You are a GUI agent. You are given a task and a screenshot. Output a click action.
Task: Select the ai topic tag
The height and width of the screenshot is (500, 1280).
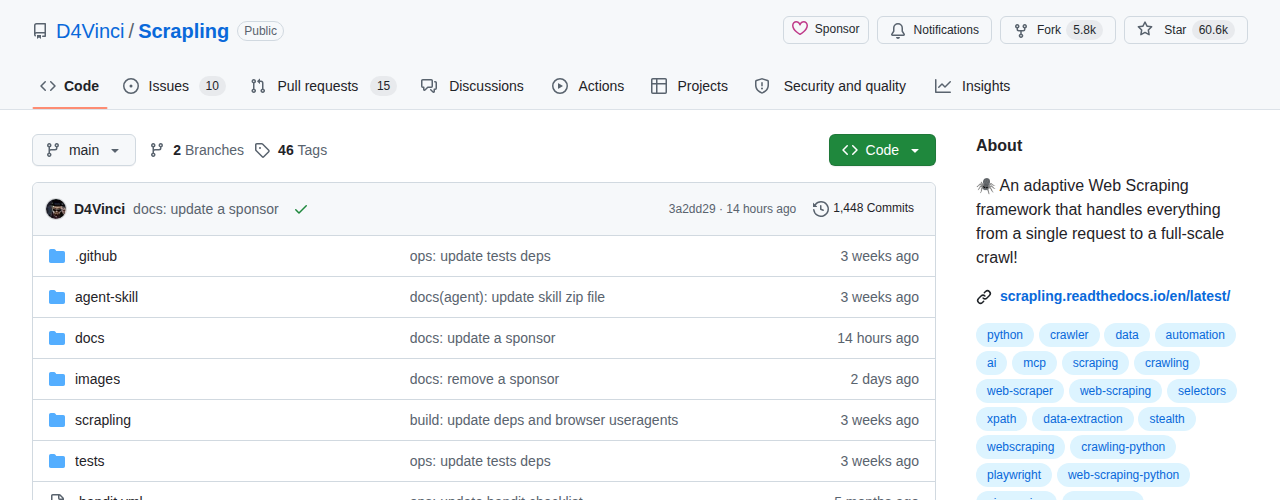[x=991, y=363]
